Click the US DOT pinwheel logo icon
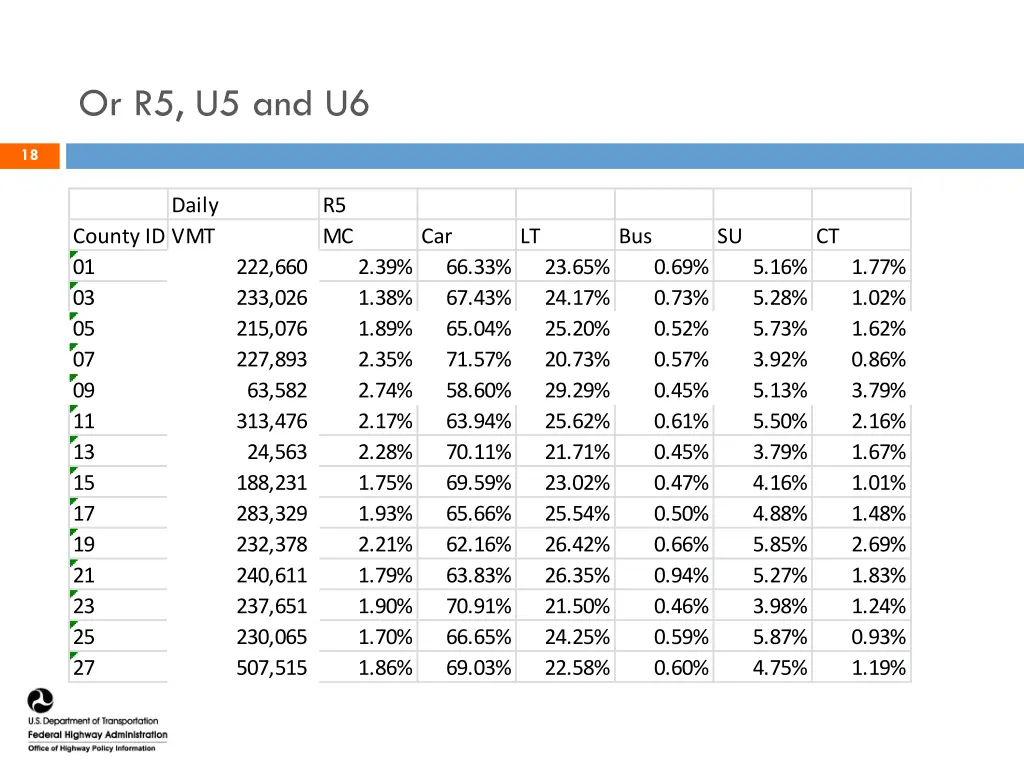The height and width of the screenshot is (768, 1024). [40, 701]
